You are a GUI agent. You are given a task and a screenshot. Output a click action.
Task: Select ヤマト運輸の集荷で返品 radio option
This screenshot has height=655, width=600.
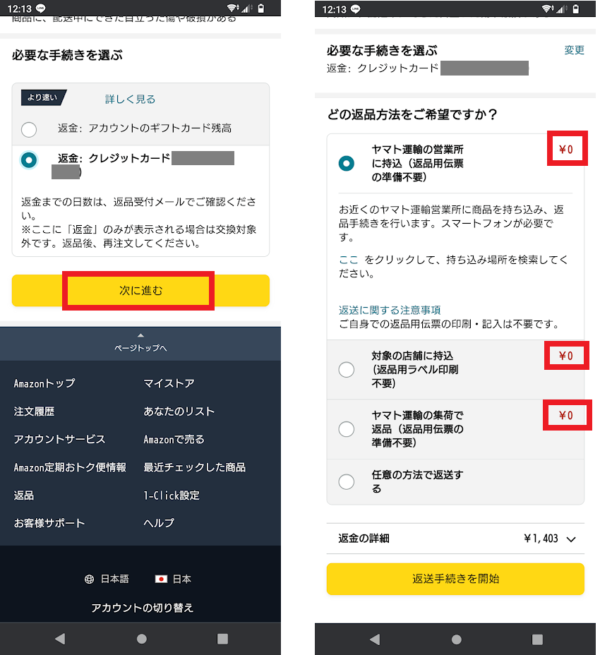[346, 429]
